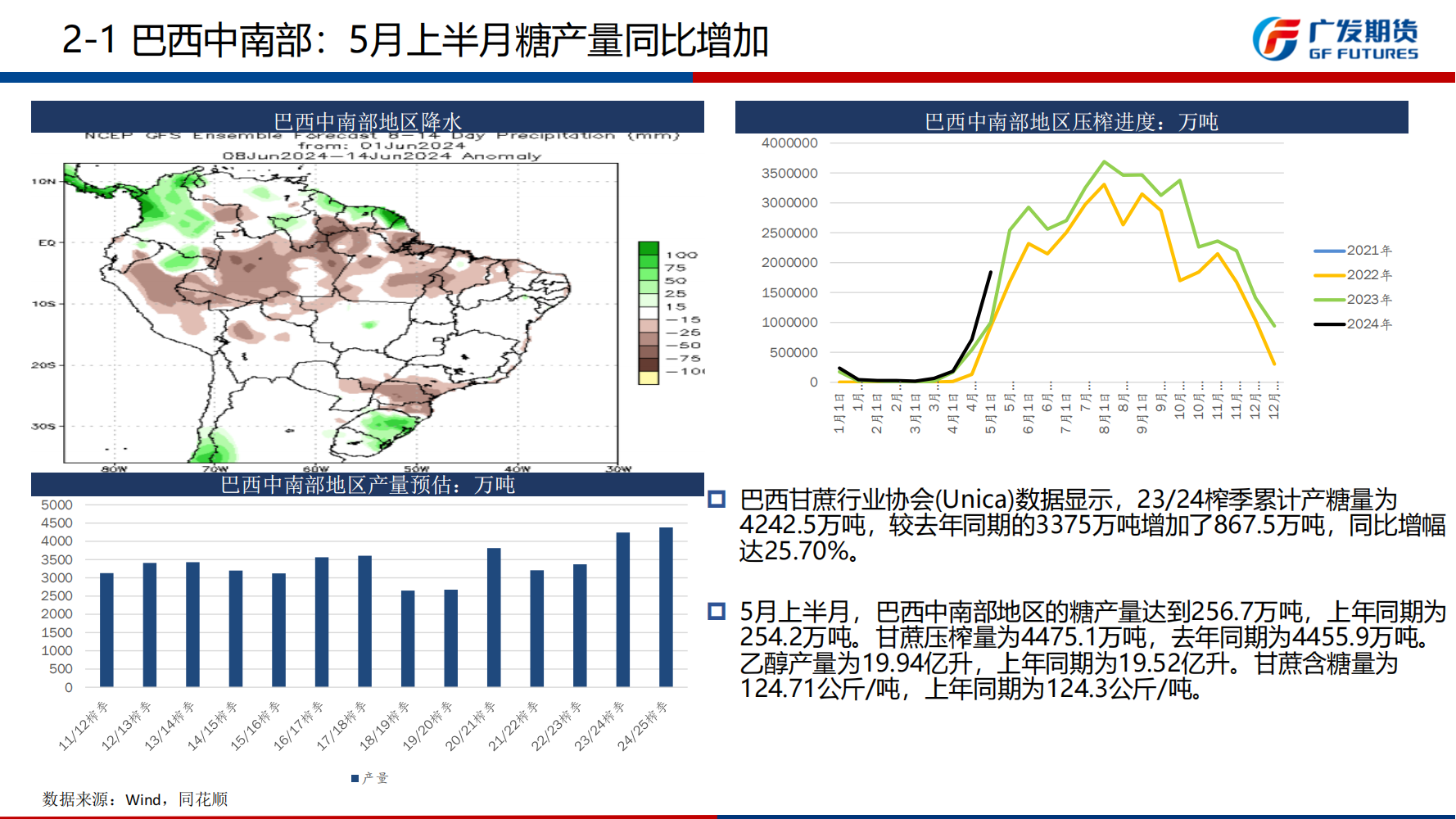Click the square bullet before the Unica paragraph
Viewport: 1456px width, 819px height.
point(717,499)
